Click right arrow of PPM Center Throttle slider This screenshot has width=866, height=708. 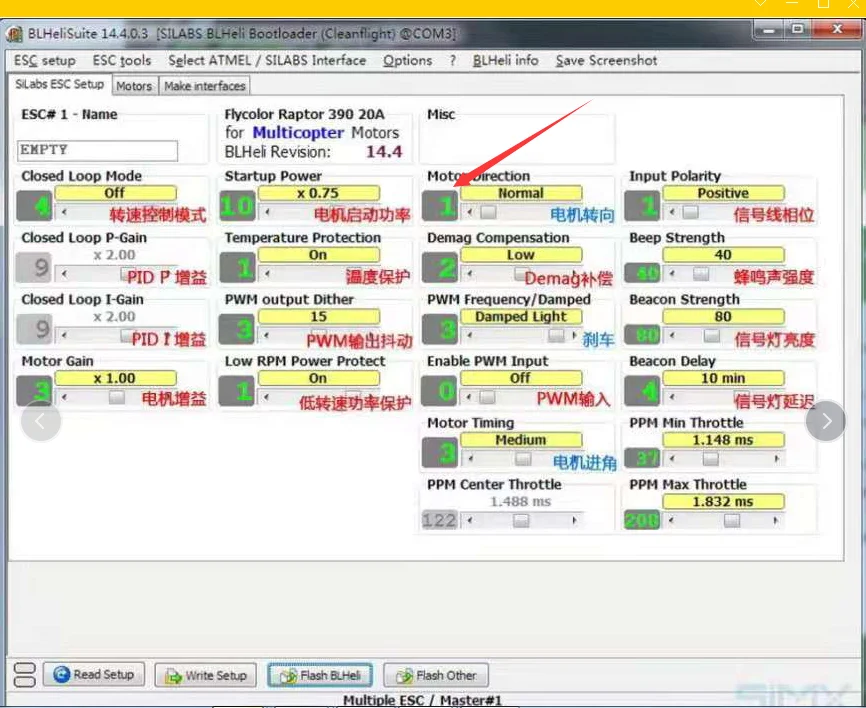(574, 521)
